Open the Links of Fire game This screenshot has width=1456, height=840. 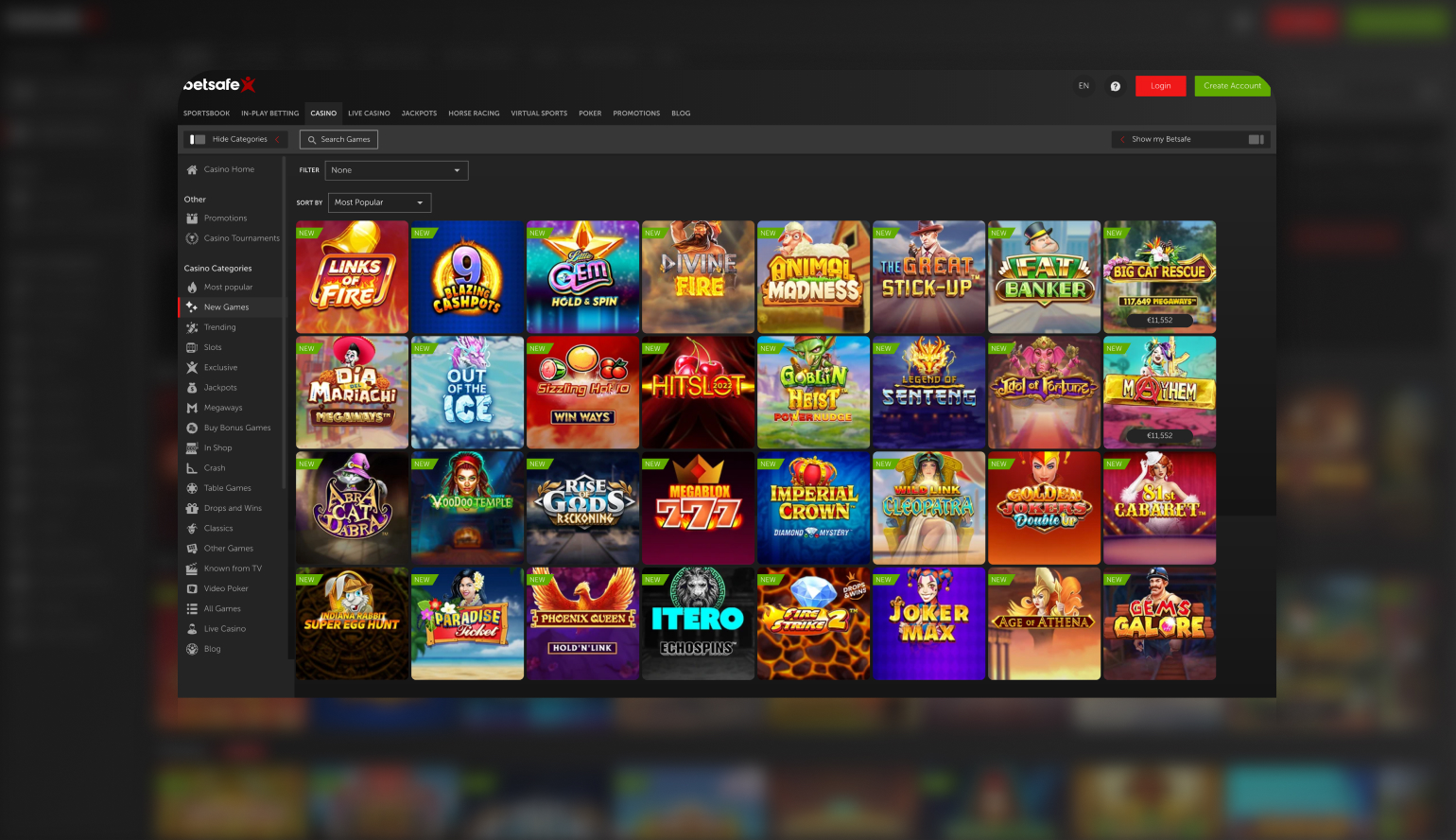pyautogui.click(x=352, y=277)
